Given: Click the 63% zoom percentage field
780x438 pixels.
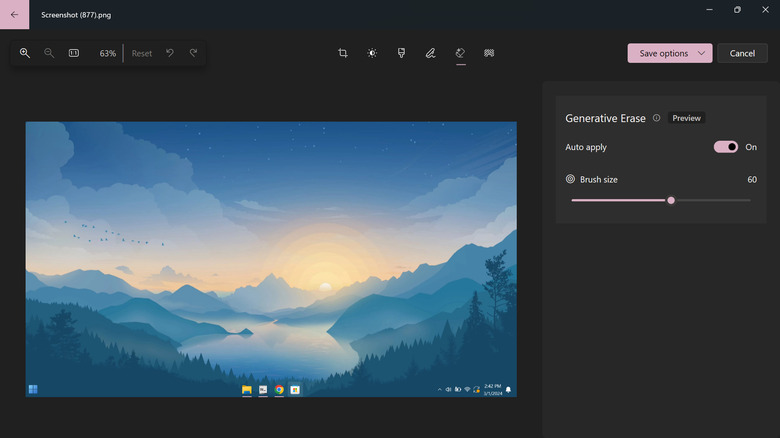Looking at the screenshot, I should coord(107,53).
